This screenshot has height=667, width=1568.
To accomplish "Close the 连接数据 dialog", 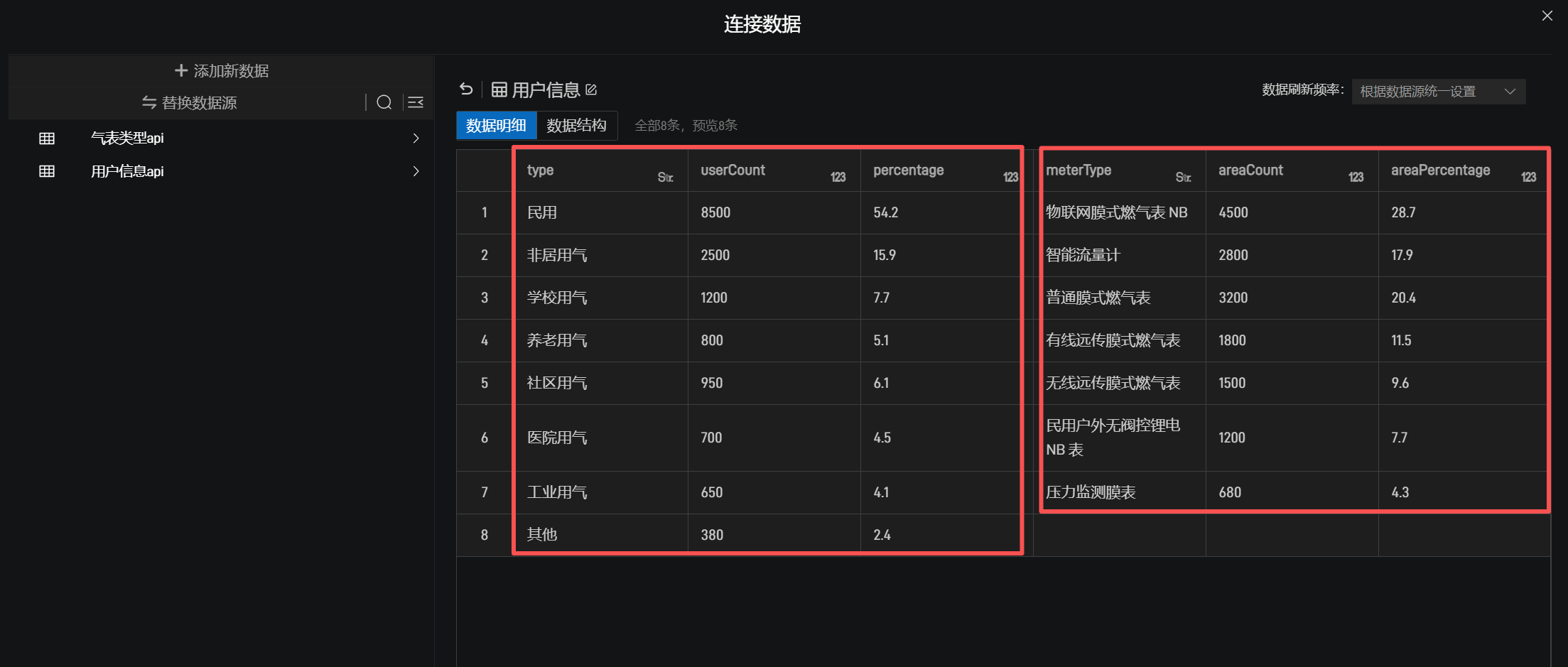I will click(x=1547, y=16).
